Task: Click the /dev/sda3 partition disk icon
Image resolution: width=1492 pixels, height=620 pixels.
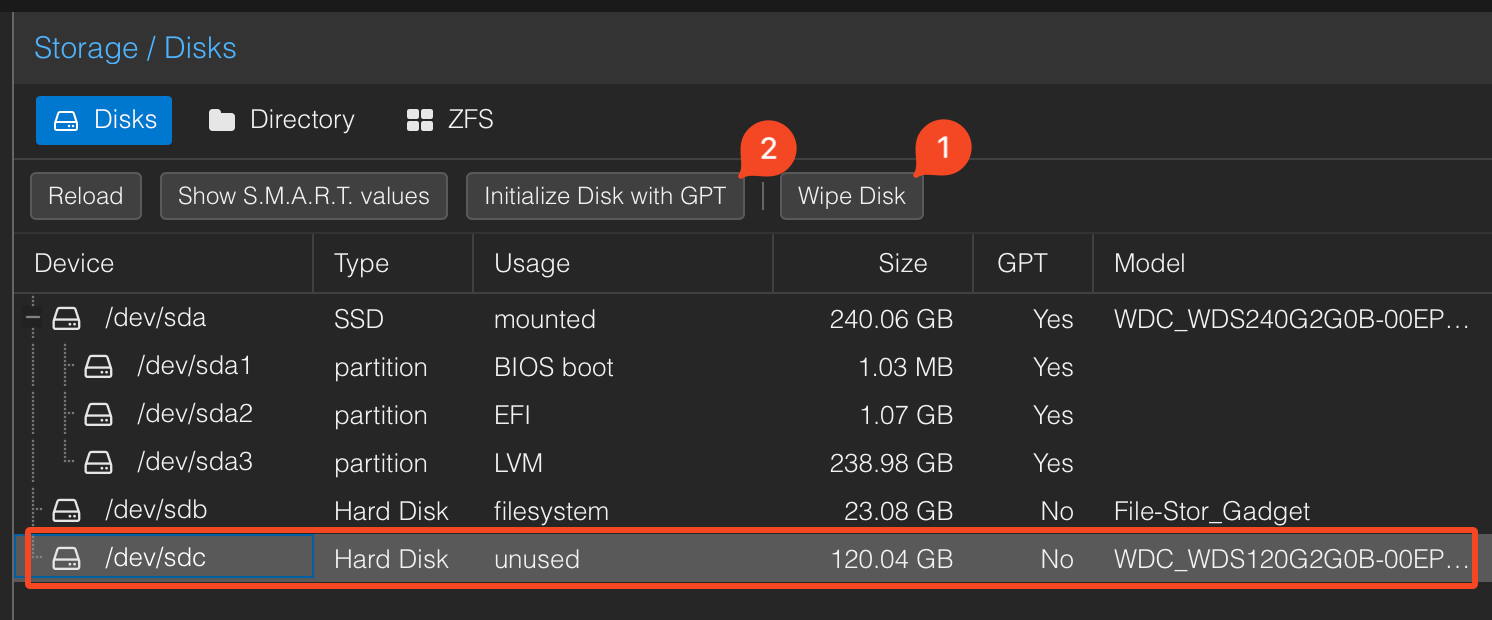Action: [98, 463]
